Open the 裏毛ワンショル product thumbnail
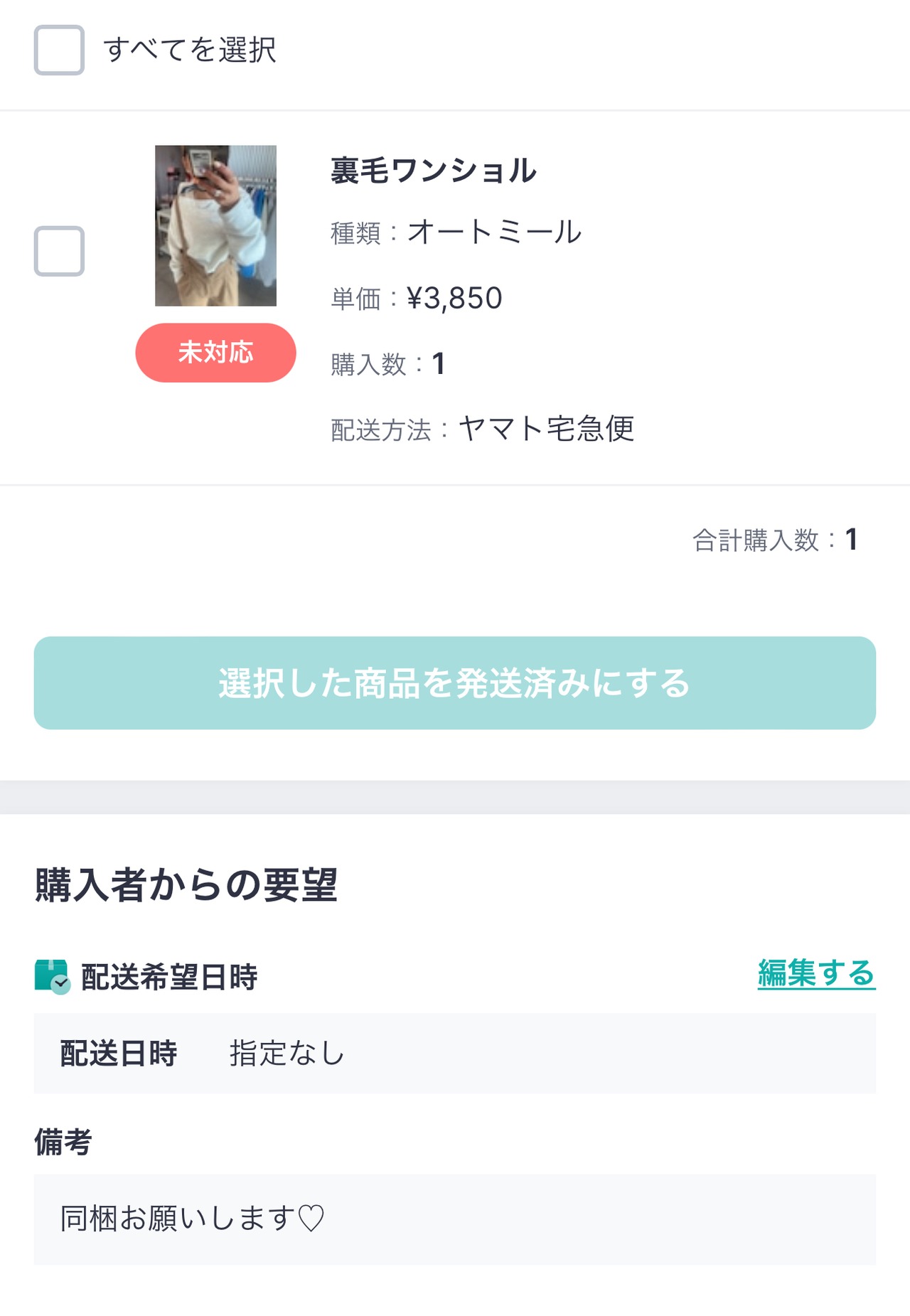This screenshot has height=1316, width=910. [215, 225]
